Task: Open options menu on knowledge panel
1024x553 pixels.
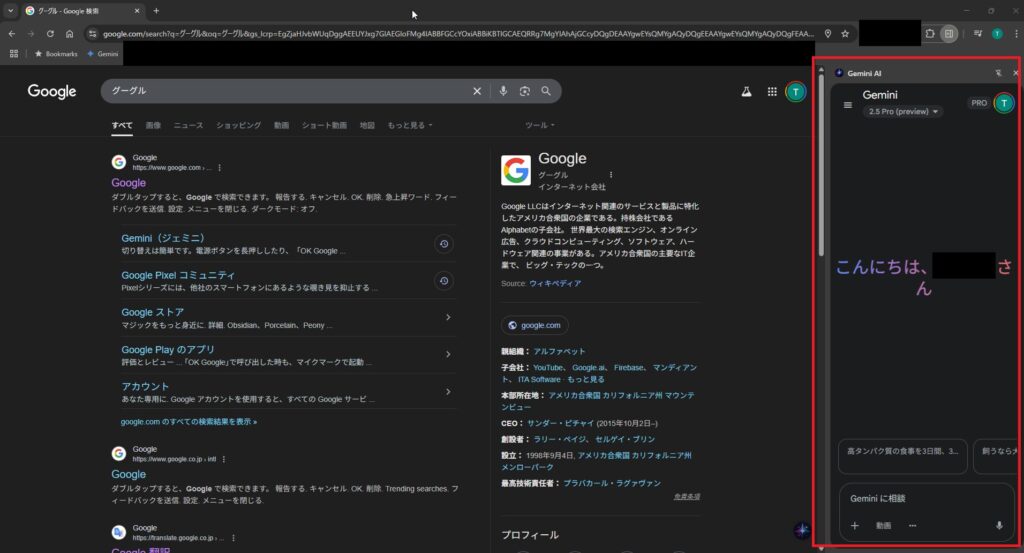Action: (x=611, y=175)
